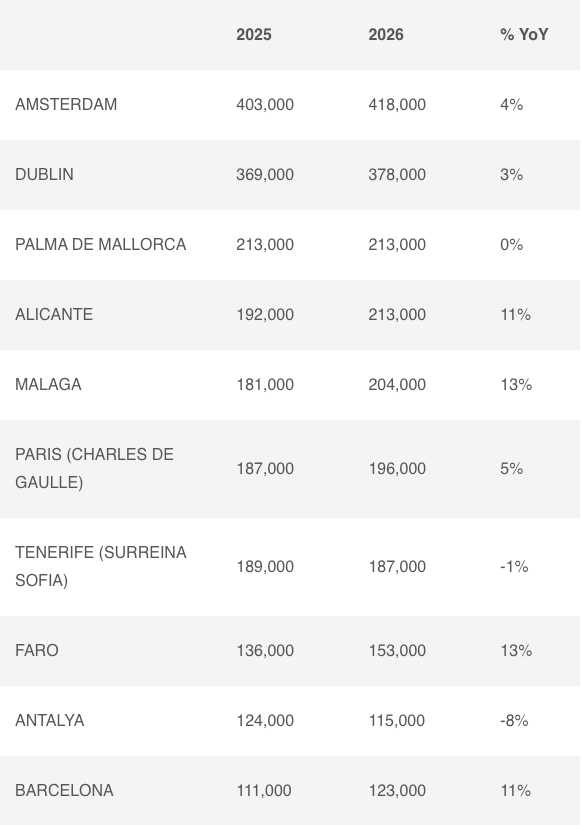
Task: Select the ANTALYA row label
Action: (x=49, y=720)
